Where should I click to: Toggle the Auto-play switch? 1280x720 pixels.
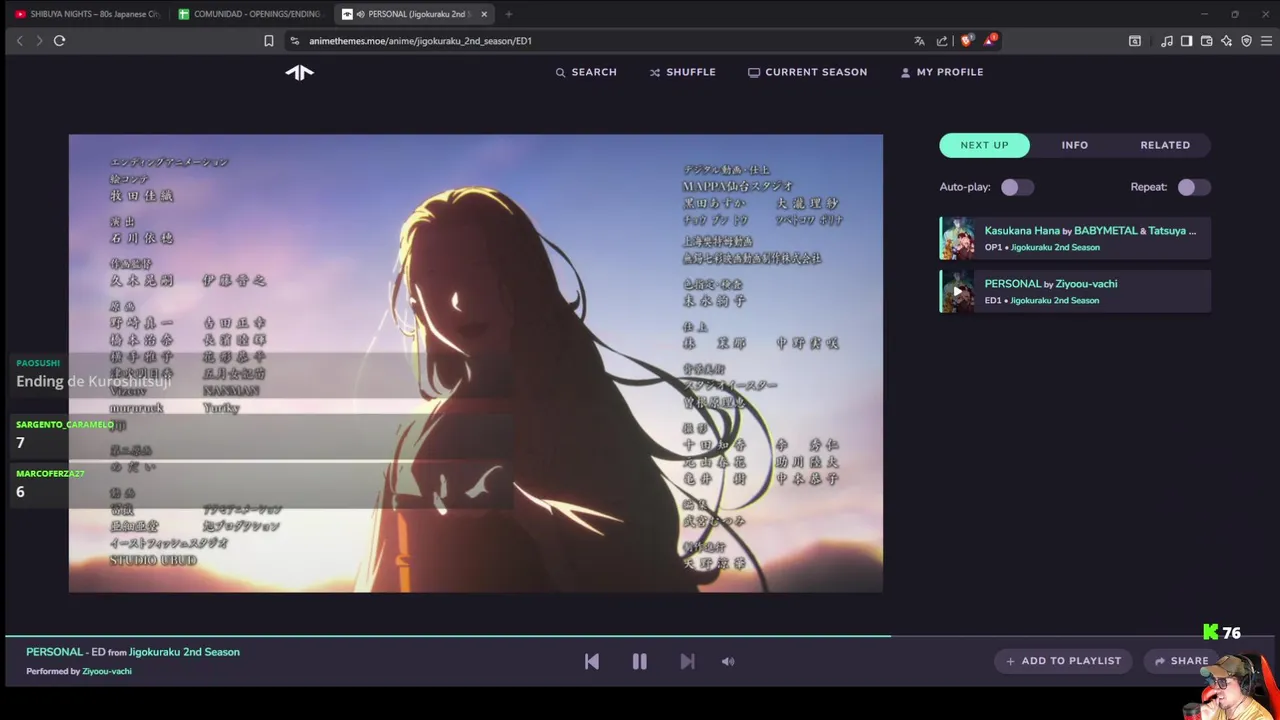(x=1017, y=187)
